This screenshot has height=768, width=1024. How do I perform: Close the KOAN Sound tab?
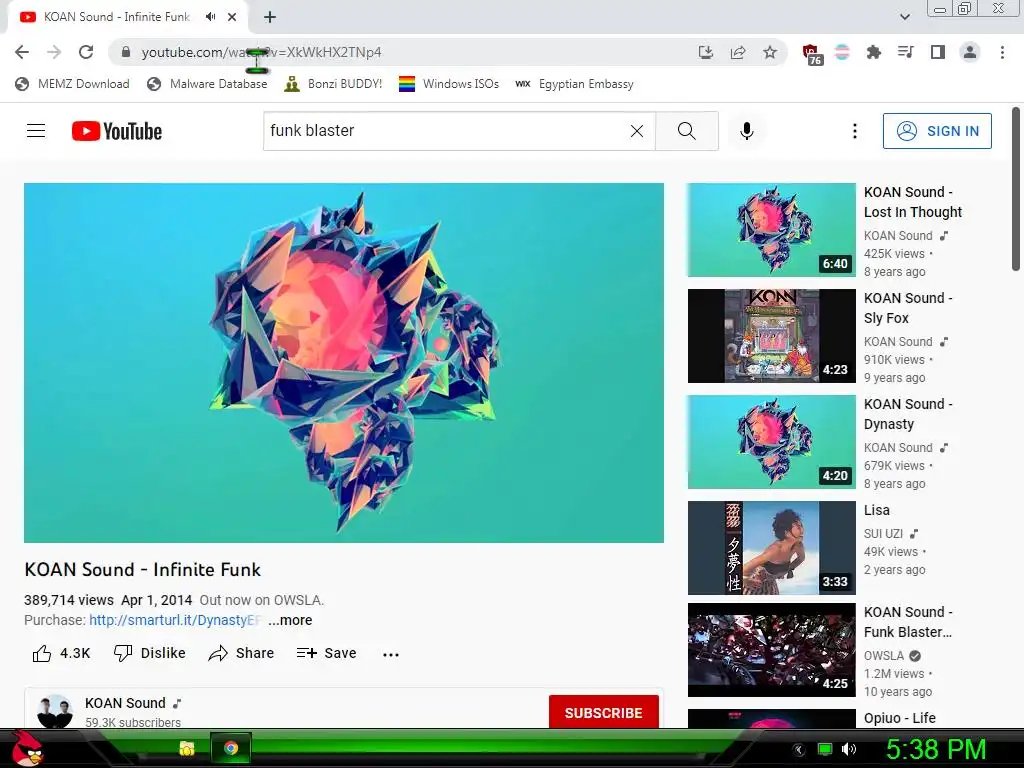[x=232, y=17]
